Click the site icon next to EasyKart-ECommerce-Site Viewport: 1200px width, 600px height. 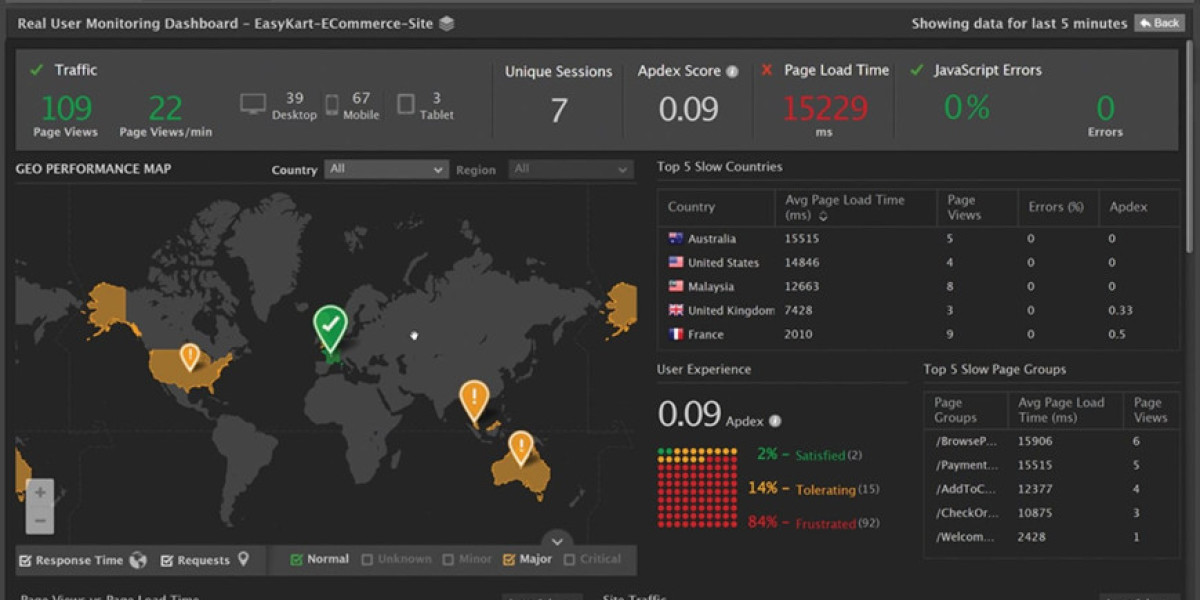click(446, 23)
